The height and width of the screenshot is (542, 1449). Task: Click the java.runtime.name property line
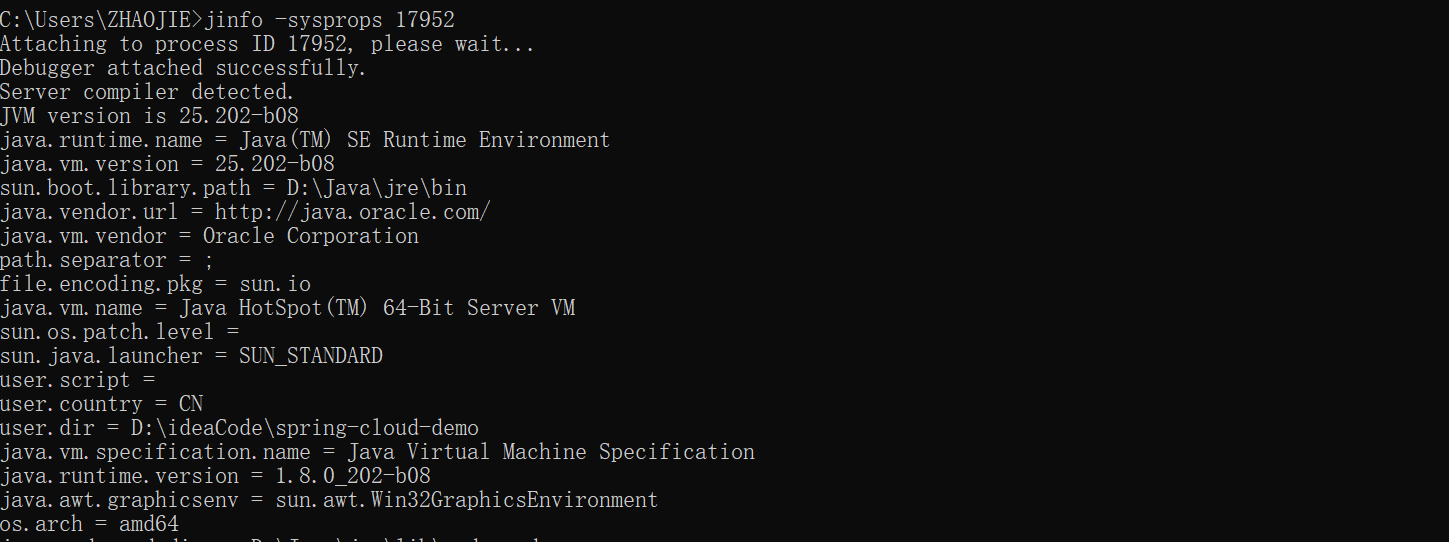305,140
